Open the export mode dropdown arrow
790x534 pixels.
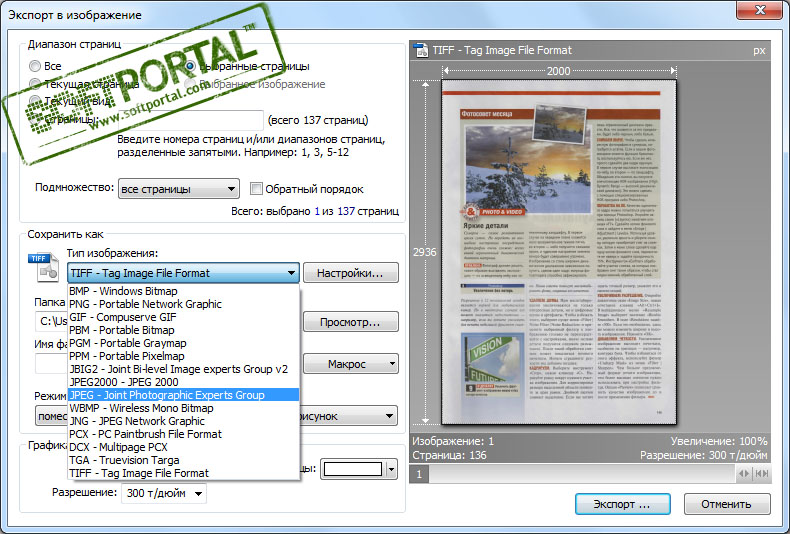pyautogui.click(x=389, y=416)
